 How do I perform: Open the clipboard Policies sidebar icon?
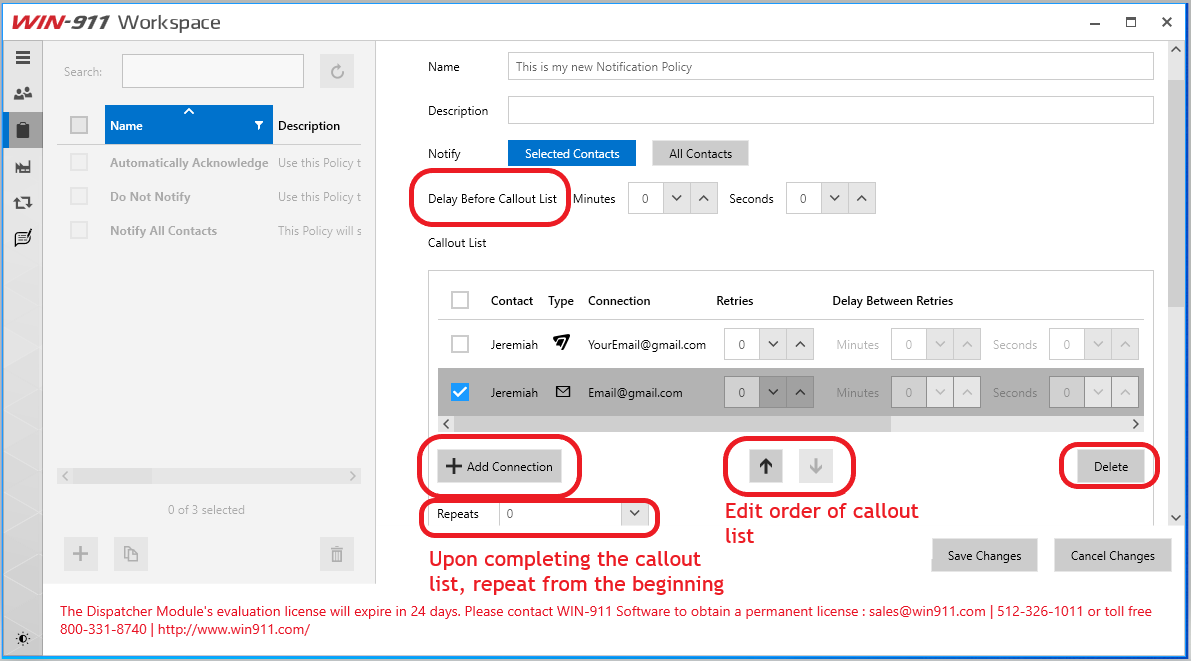pyautogui.click(x=23, y=130)
